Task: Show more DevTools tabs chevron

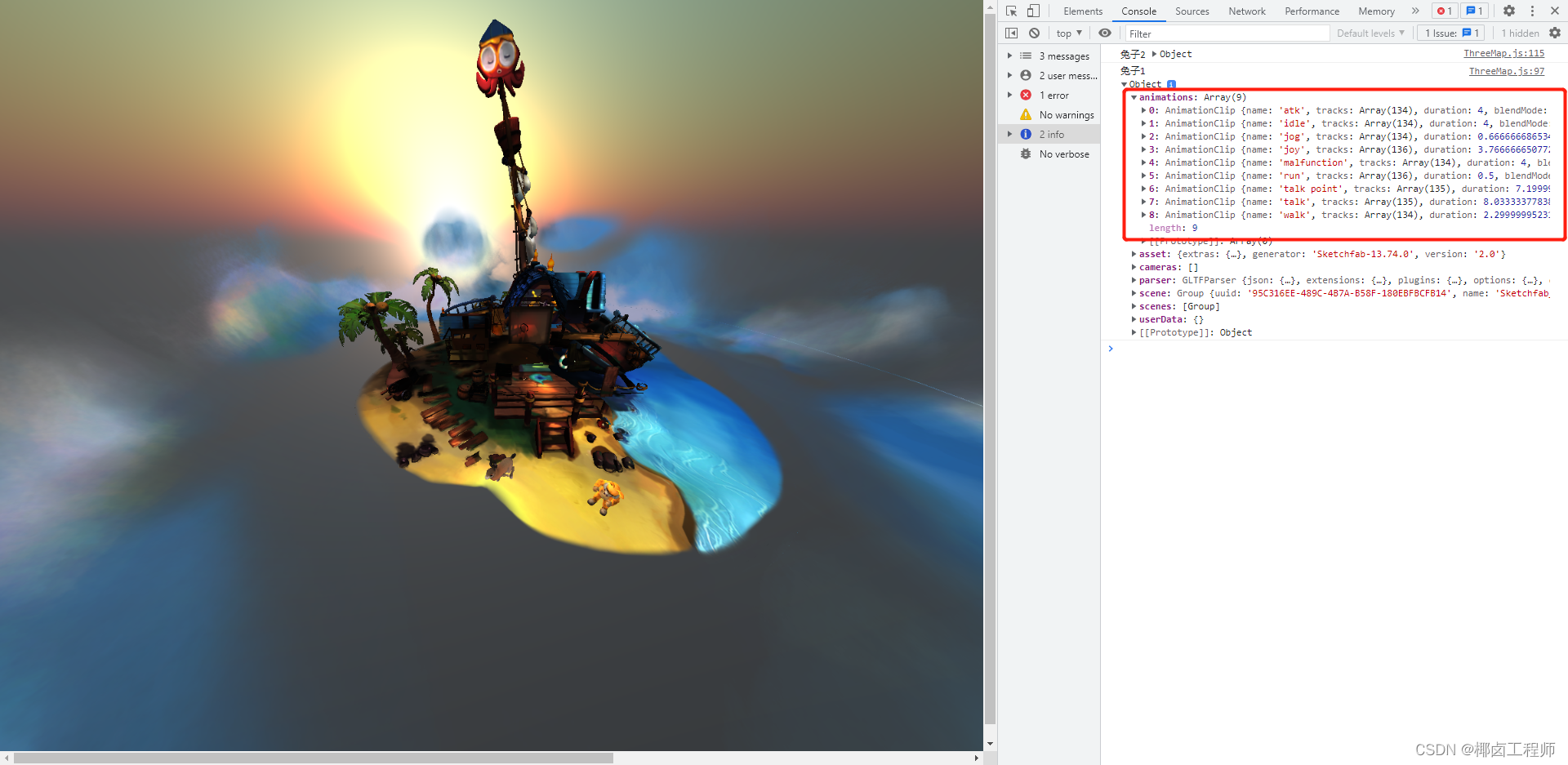Action: (x=1415, y=11)
